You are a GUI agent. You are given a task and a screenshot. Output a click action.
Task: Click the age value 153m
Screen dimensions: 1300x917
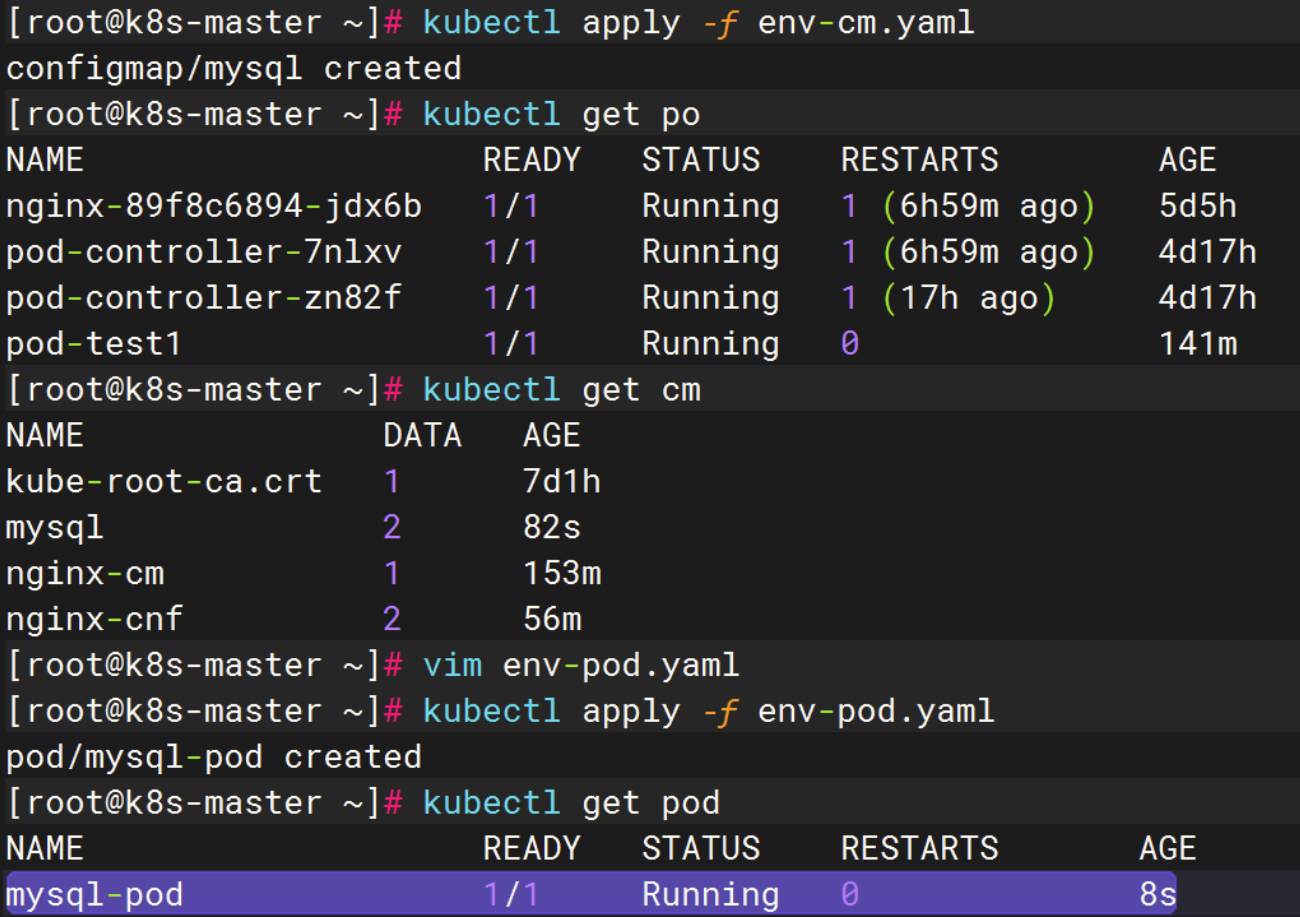[x=562, y=574]
